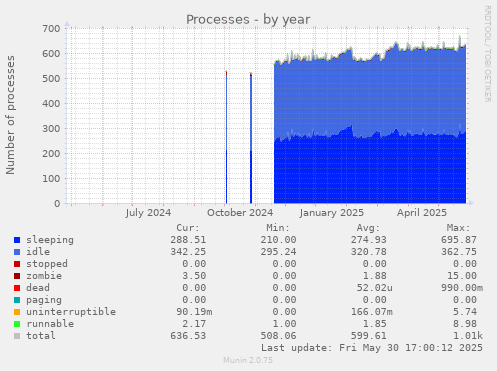Click the 'April 2025' x-axis label
This screenshot has height=371, width=497.
[422, 213]
